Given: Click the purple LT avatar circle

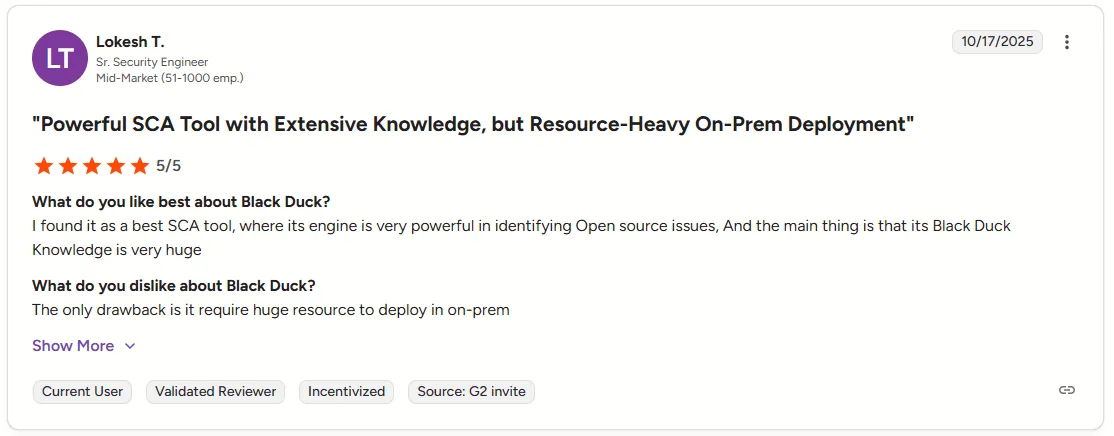Looking at the screenshot, I should tap(60, 58).
